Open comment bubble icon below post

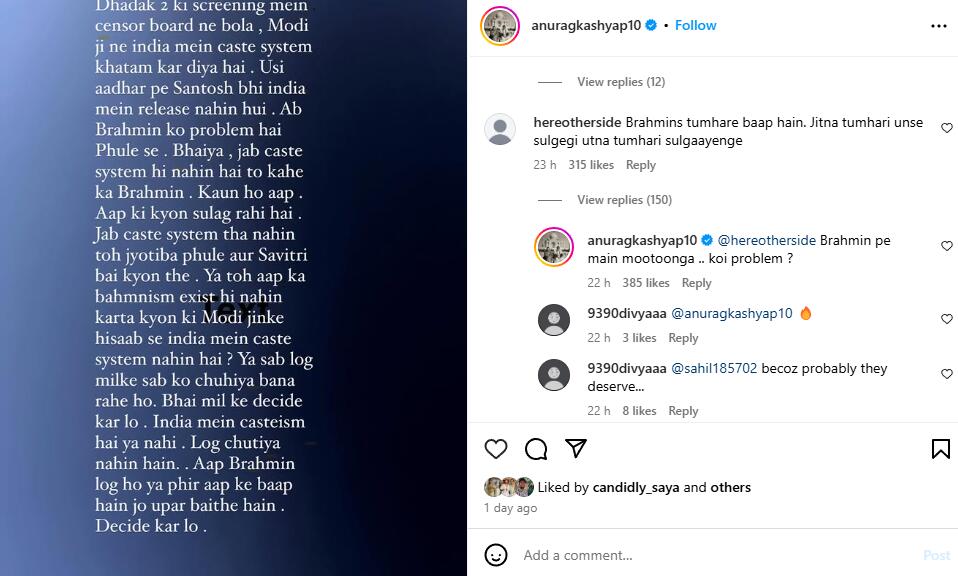pyautogui.click(x=536, y=449)
